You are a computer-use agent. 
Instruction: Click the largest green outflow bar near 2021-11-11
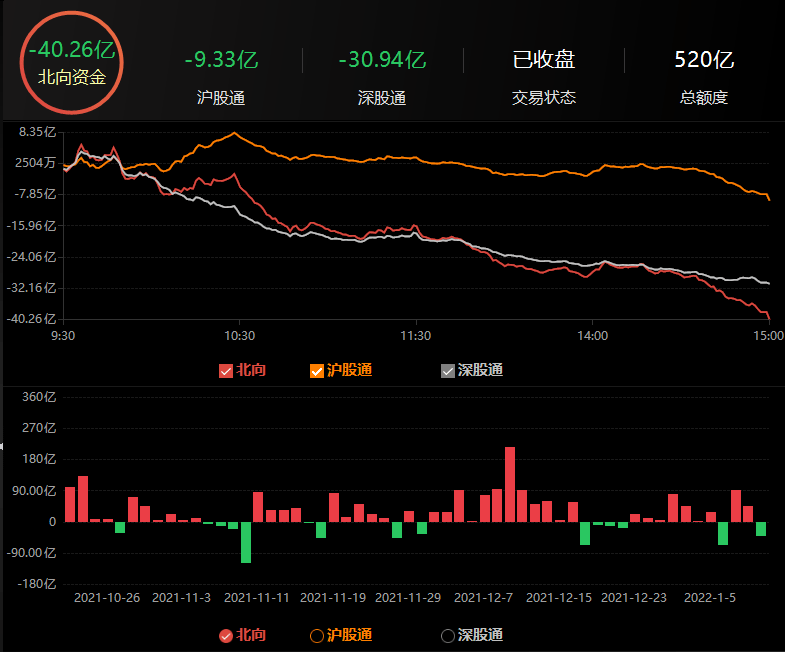pos(246,542)
